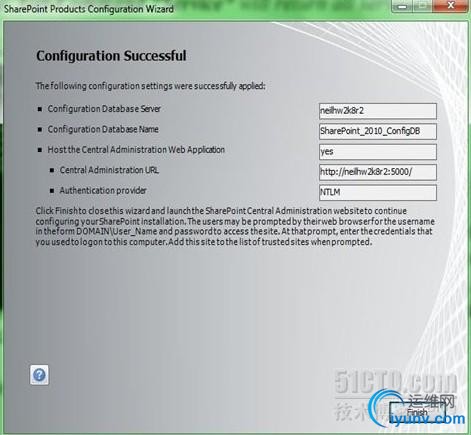This screenshot has width=471, height=435.
Task: Click the 'Configuration Database Name' label
Action: (x=103, y=129)
